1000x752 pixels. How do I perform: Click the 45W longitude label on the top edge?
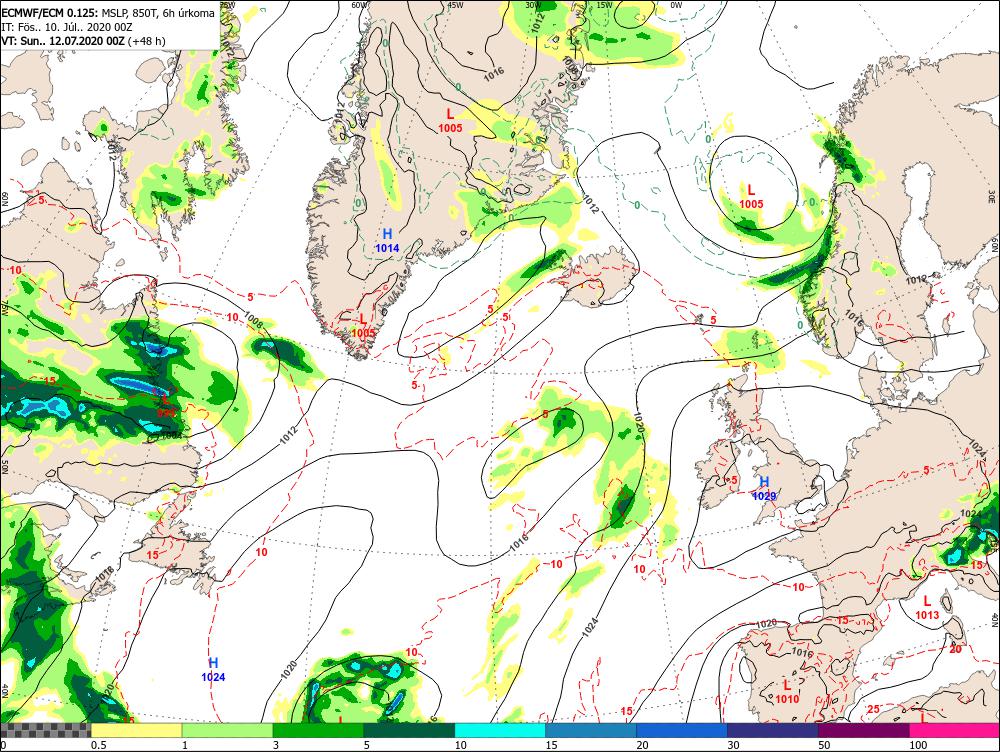coord(455,5)
